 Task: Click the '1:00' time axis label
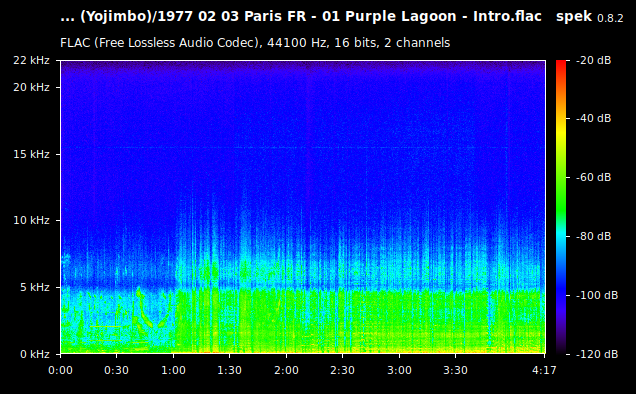click(174, 370)
